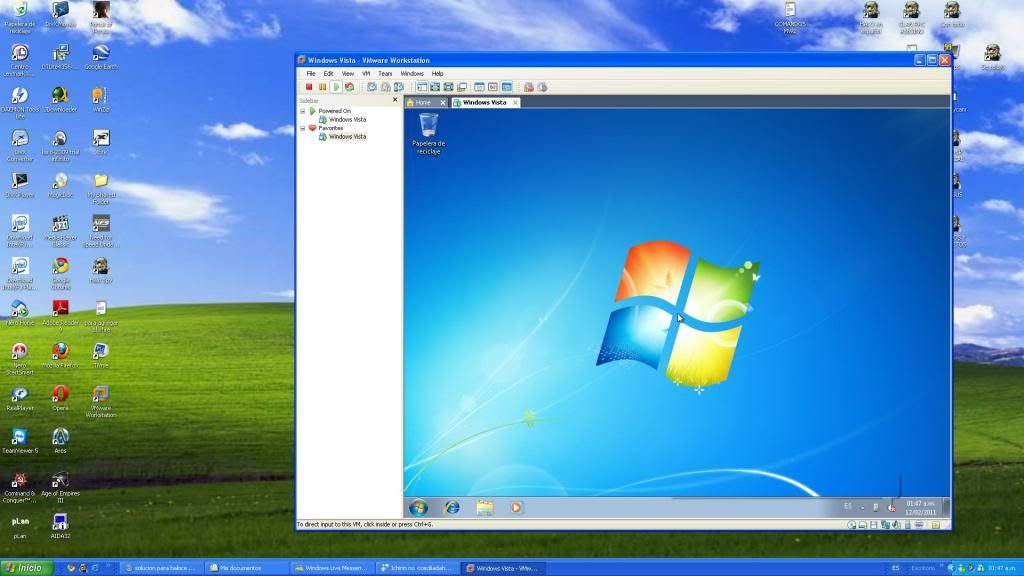Click the Reset VM toolbar icon

click(349, 87)
